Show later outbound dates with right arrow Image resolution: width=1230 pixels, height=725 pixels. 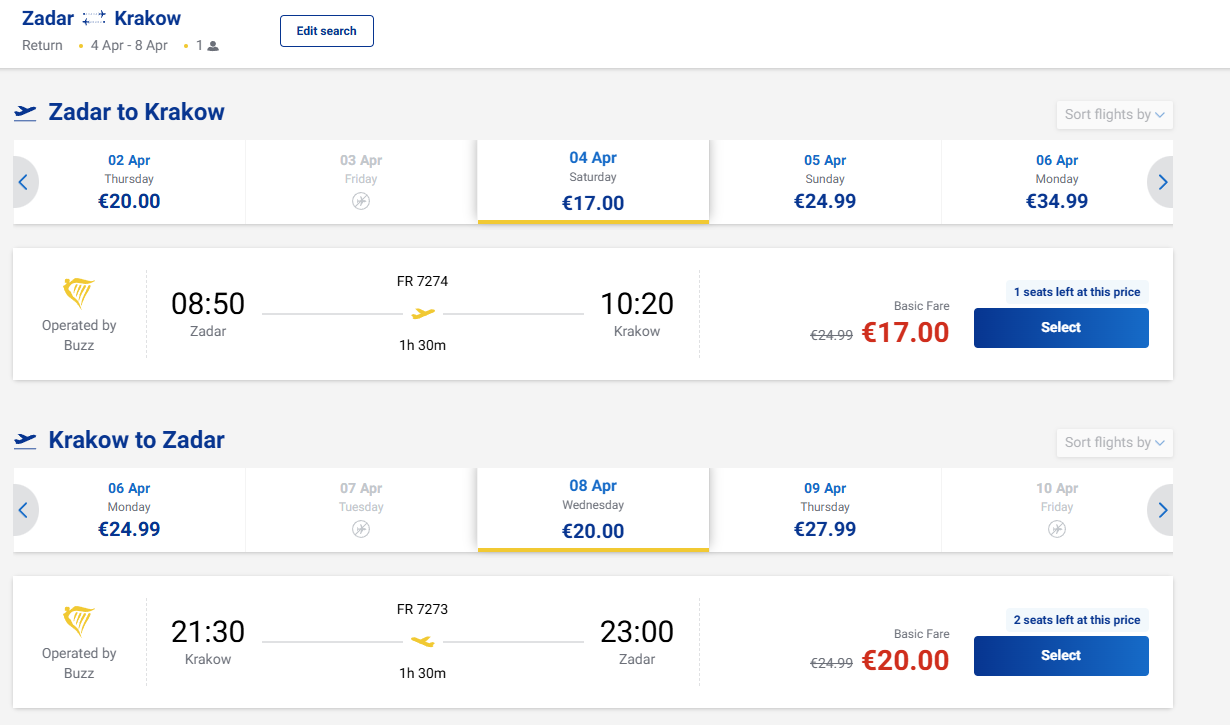click(x=1162, y=182)
